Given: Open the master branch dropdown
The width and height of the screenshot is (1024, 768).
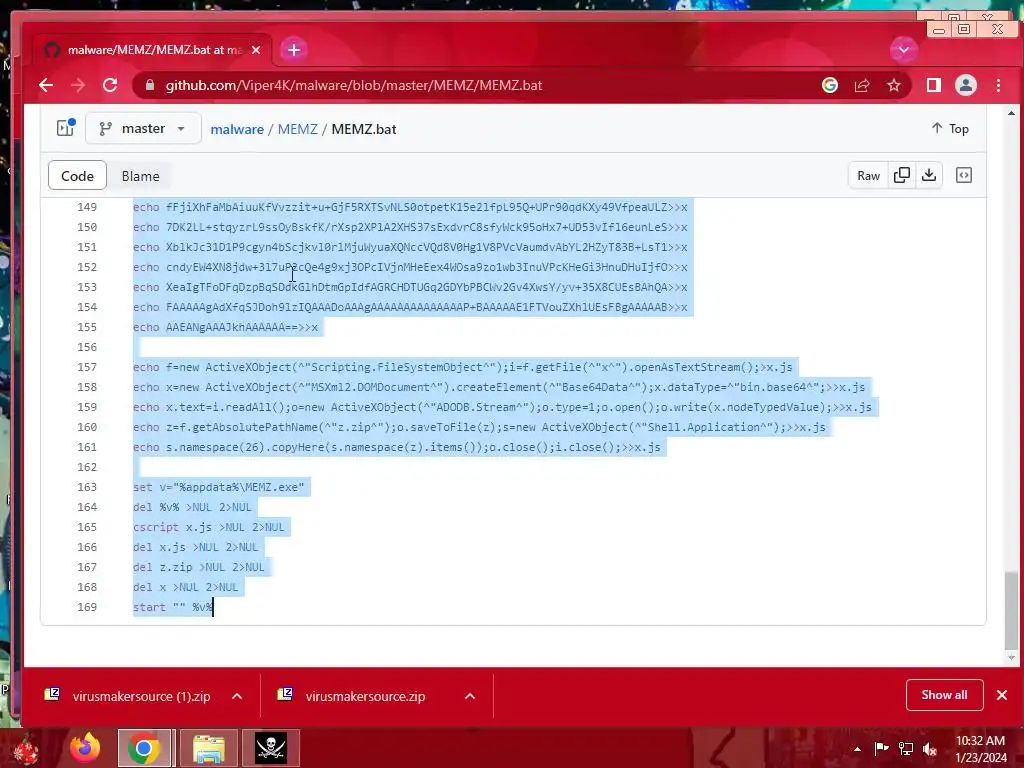Looking at the screenshot, I should point(142,129).
